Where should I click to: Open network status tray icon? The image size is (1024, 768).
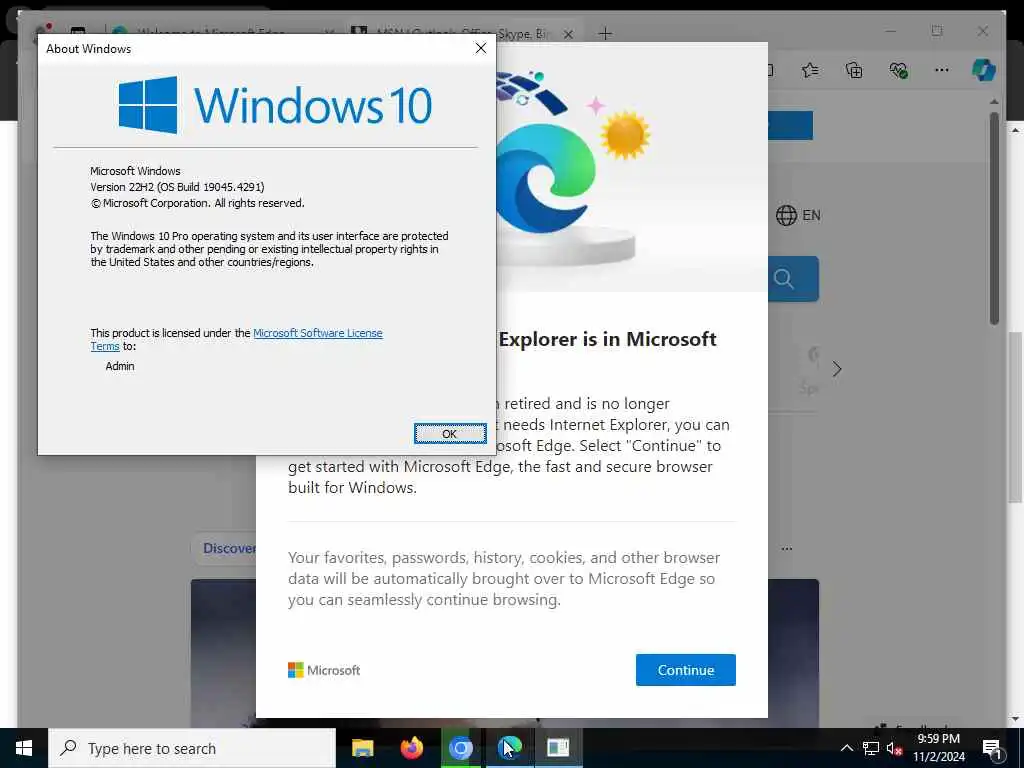pos(871,748)
